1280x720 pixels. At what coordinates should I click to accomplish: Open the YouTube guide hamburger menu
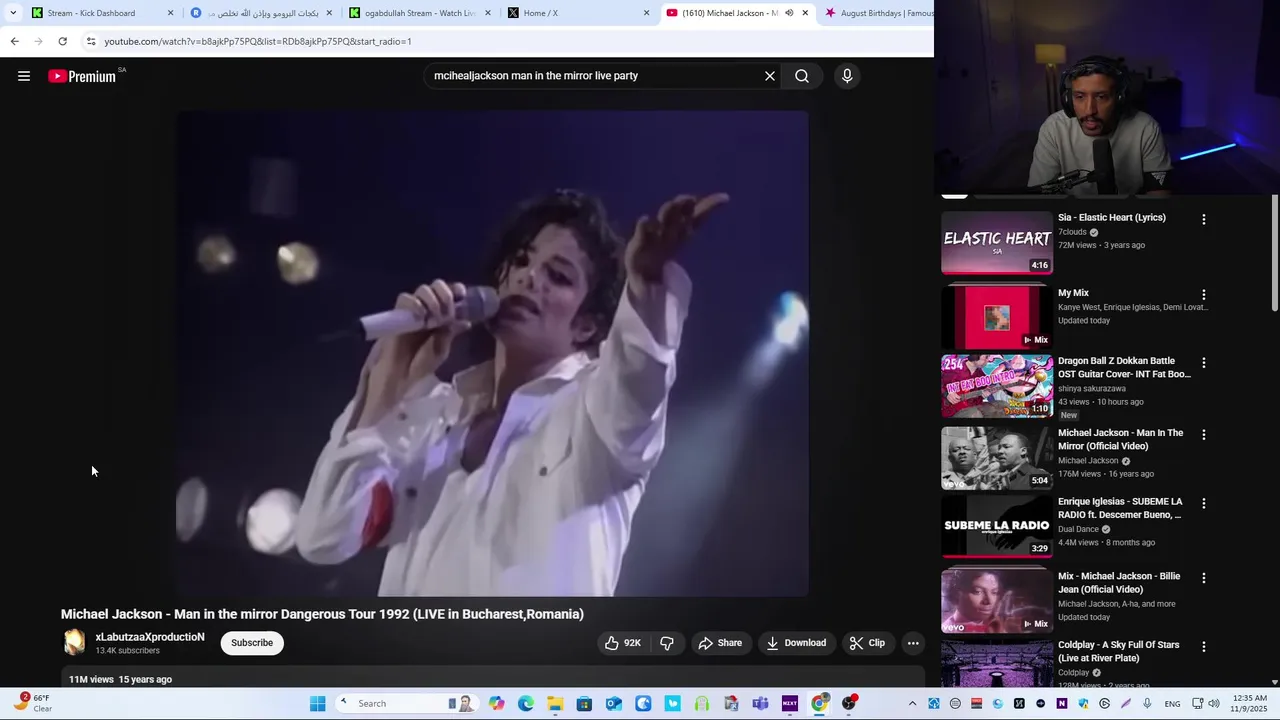(24, 76)
